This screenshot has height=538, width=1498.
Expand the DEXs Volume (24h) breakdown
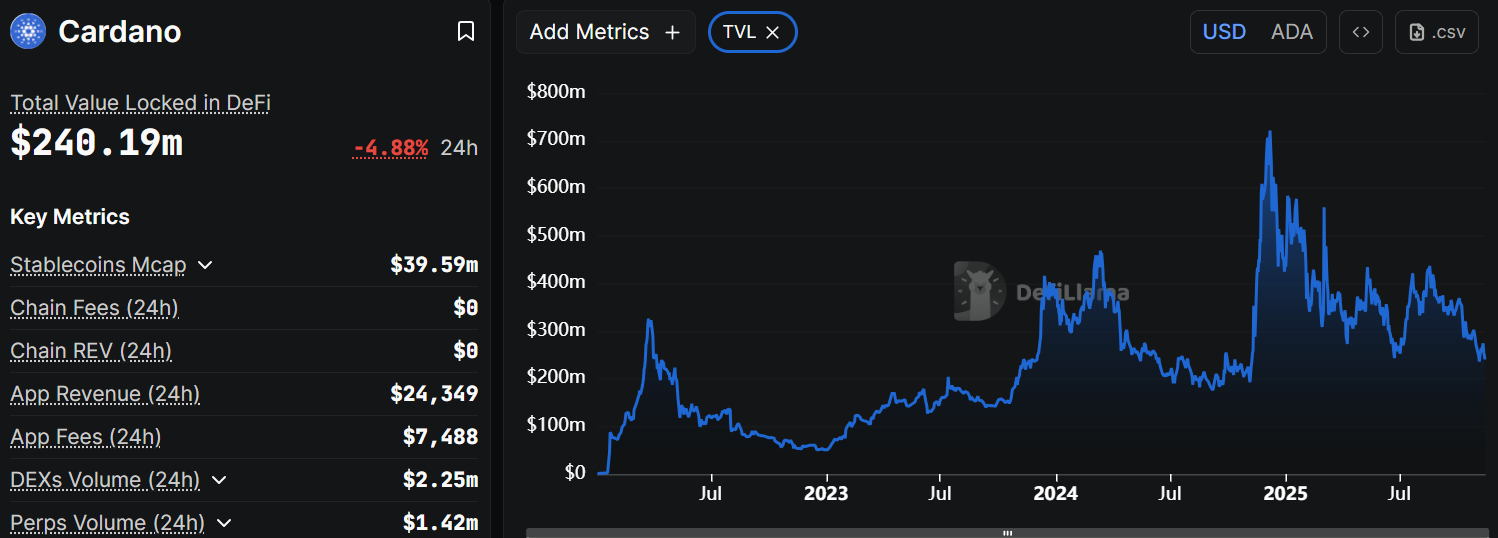(x=219, y=480)
